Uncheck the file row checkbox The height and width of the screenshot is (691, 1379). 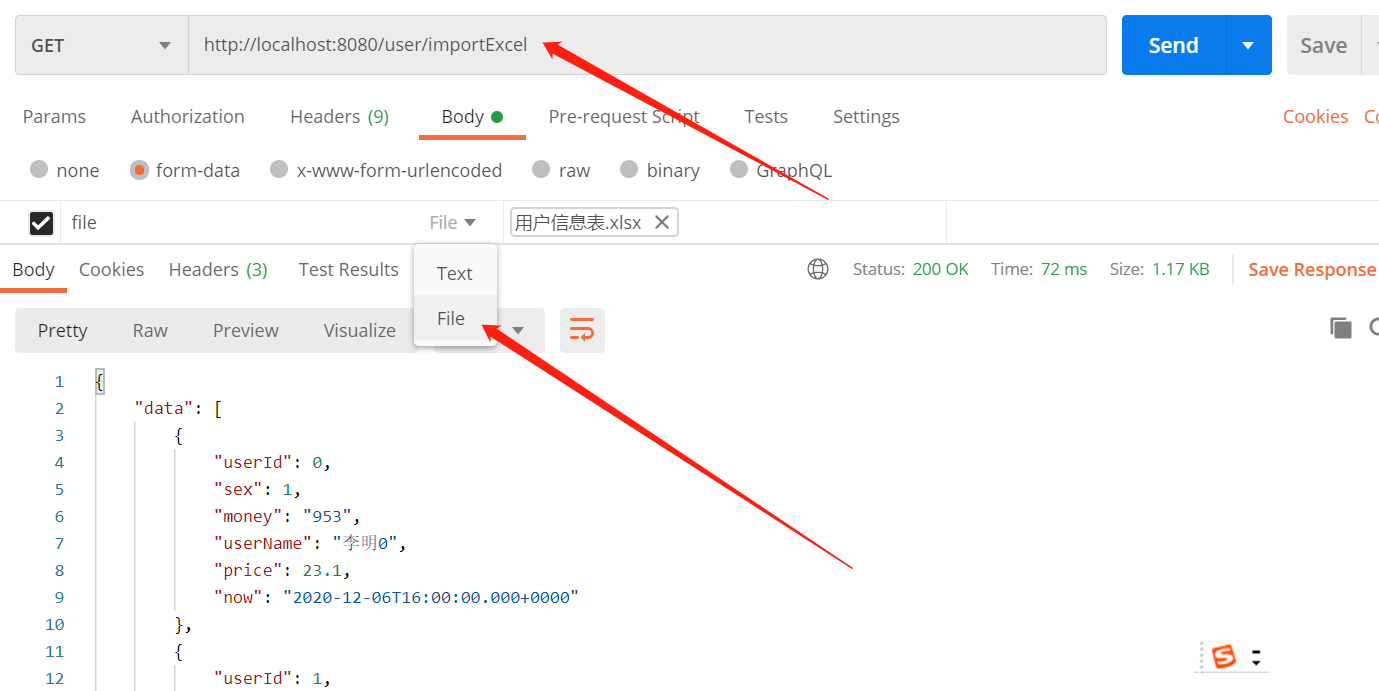click(41, 222)
